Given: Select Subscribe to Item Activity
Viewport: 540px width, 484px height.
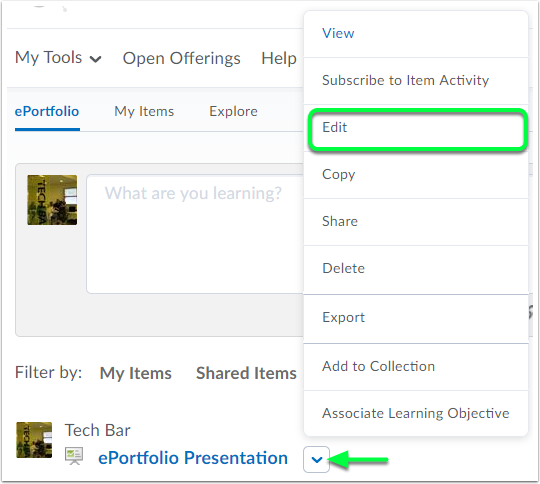Looking at the screenshot, I should (416, 81).
